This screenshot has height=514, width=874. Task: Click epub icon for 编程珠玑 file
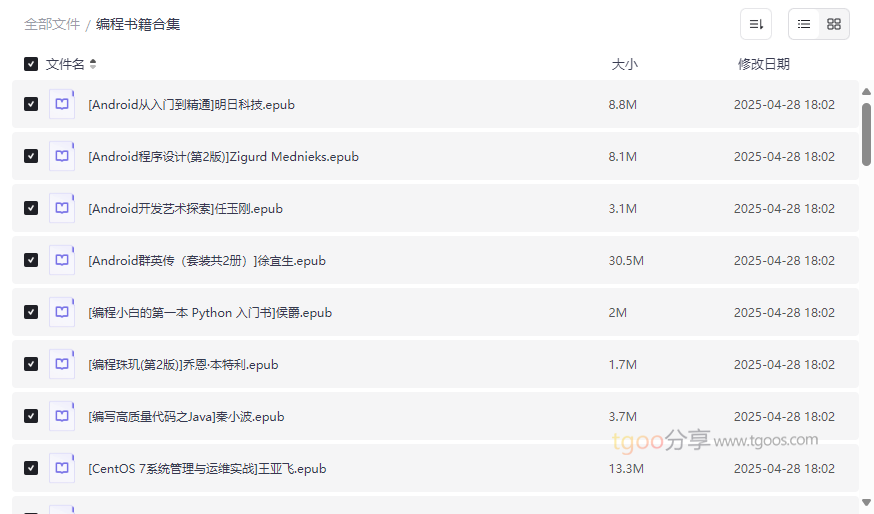coord(62,364)
